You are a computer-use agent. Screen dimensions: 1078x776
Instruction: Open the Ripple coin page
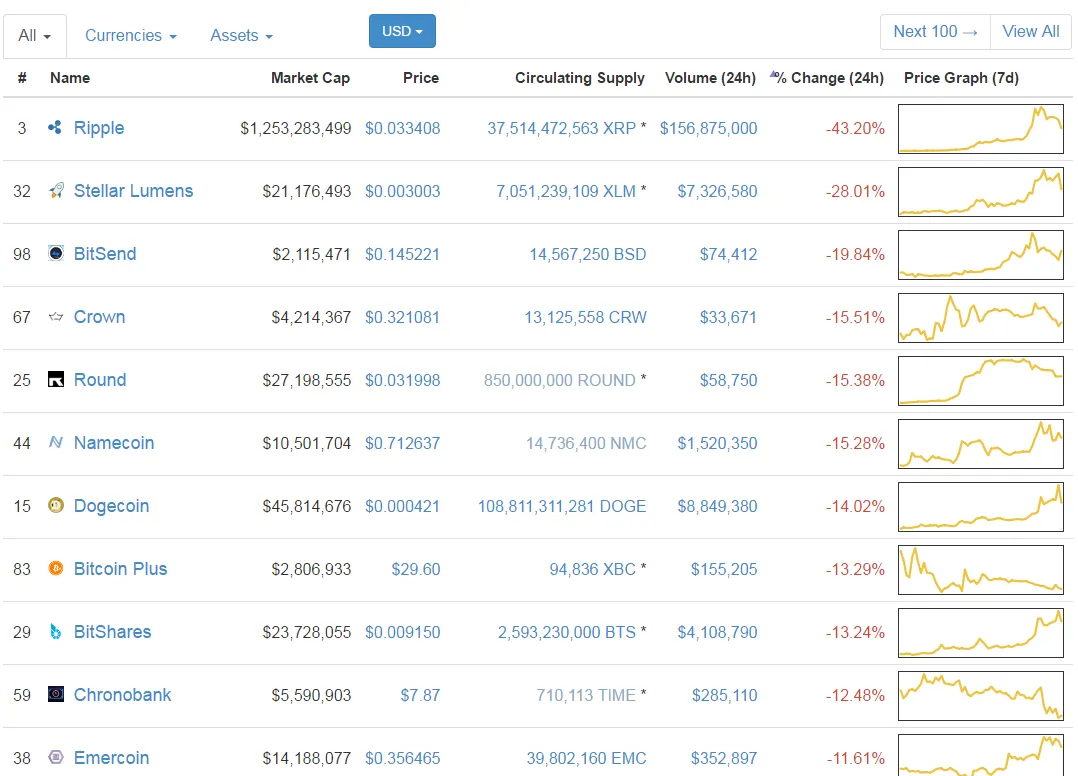pos(99,128)
